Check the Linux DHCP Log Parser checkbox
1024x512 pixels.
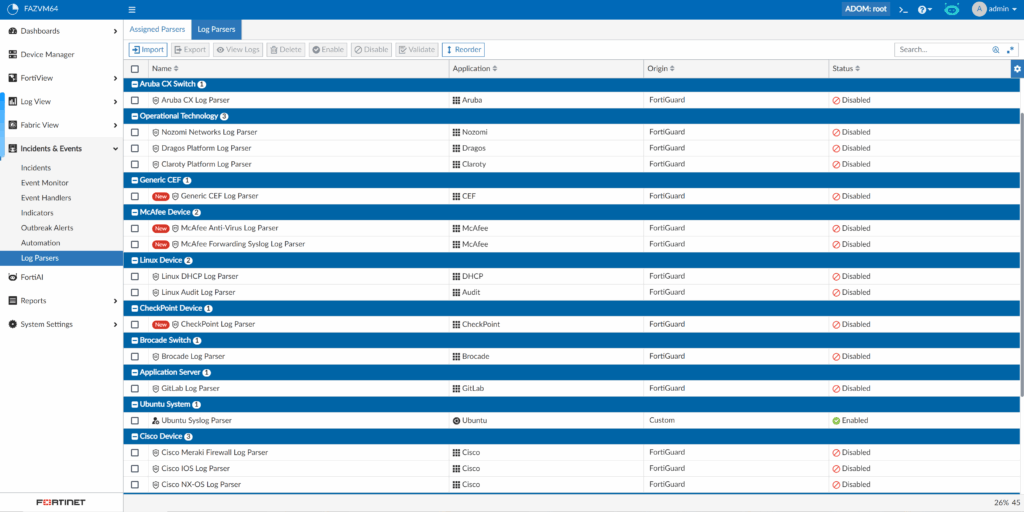(x=135, y=276)
